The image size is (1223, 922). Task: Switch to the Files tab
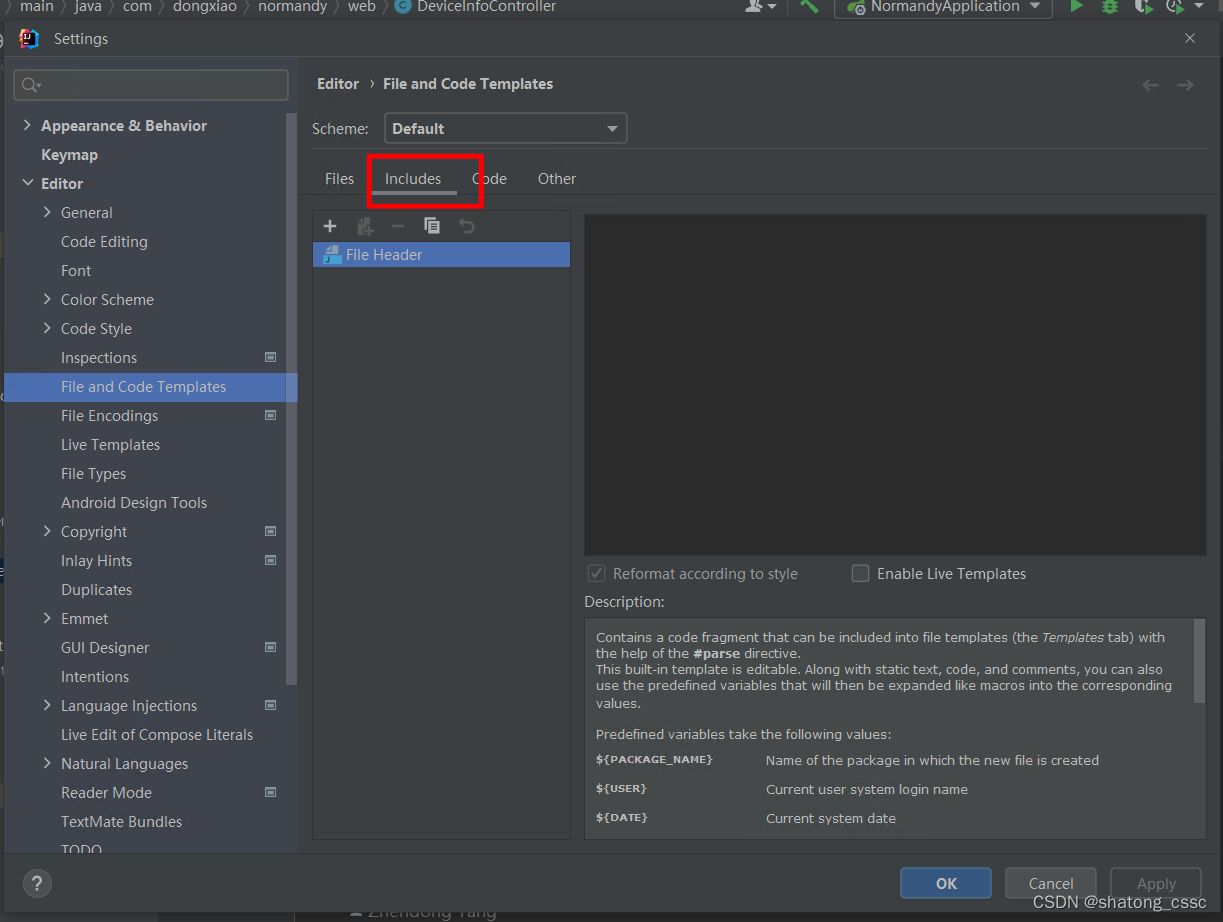coord(340,178)
